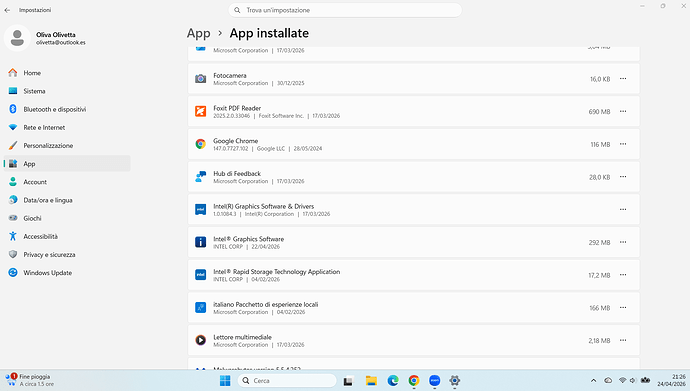Click the Google Chrome size 116 MB
690x391 pixels.
point(600,145)
